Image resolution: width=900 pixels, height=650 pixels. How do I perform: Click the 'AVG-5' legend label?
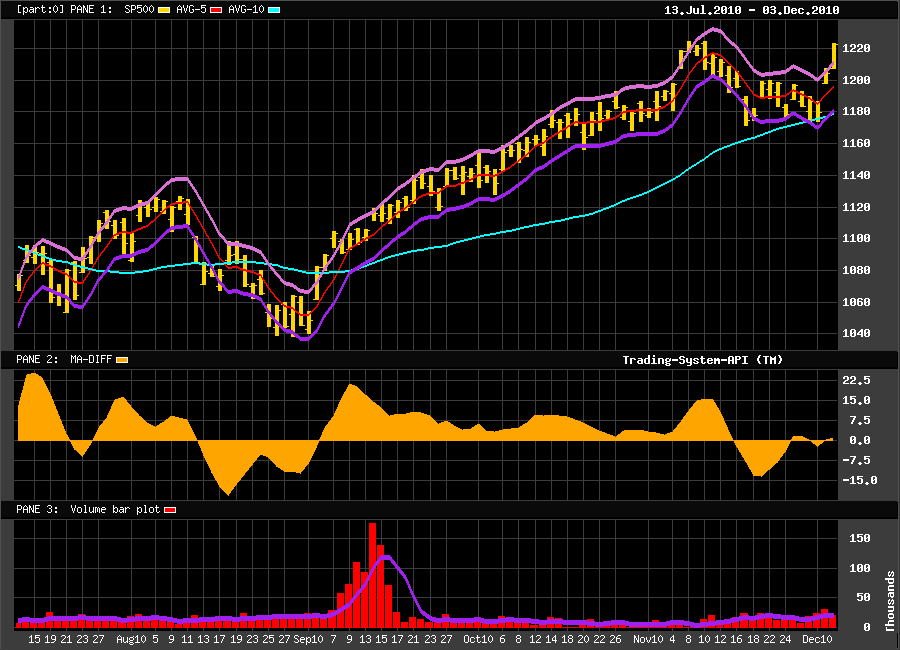pyautogui.click(x=191, y=10)
